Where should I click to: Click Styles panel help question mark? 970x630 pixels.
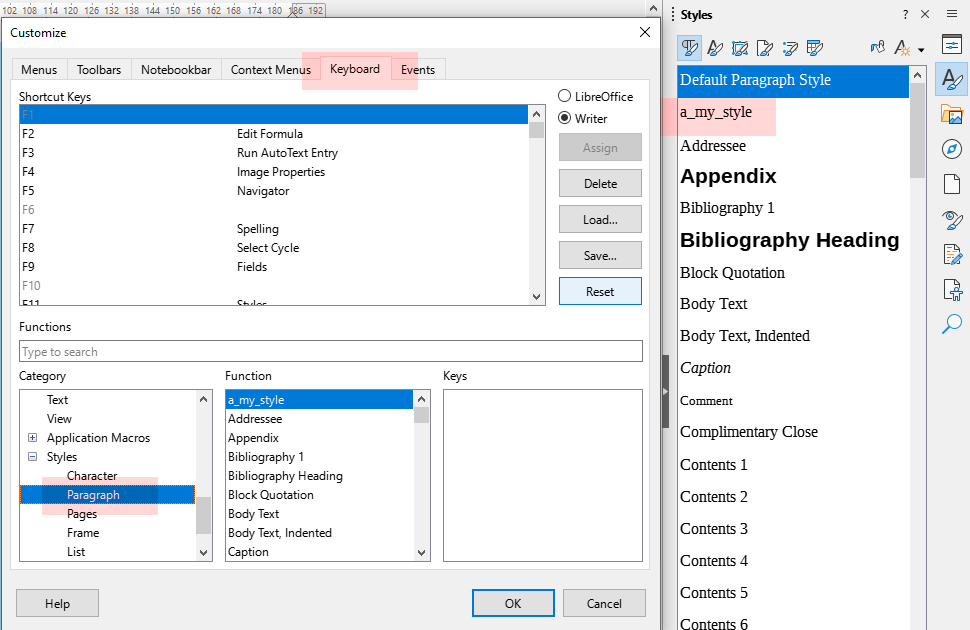click(x=906, y=14)
